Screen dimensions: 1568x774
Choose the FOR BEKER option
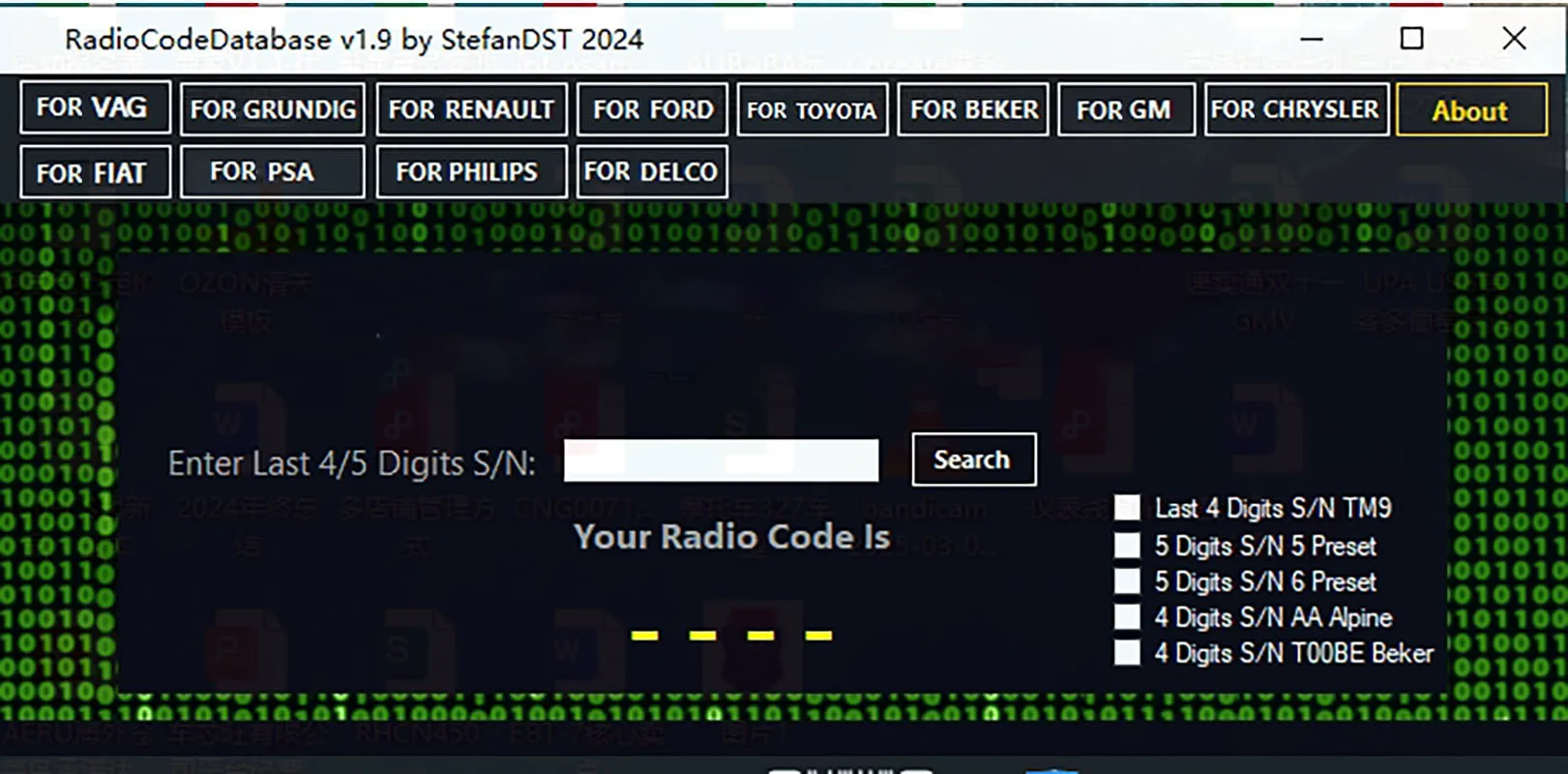click(973, 109)
